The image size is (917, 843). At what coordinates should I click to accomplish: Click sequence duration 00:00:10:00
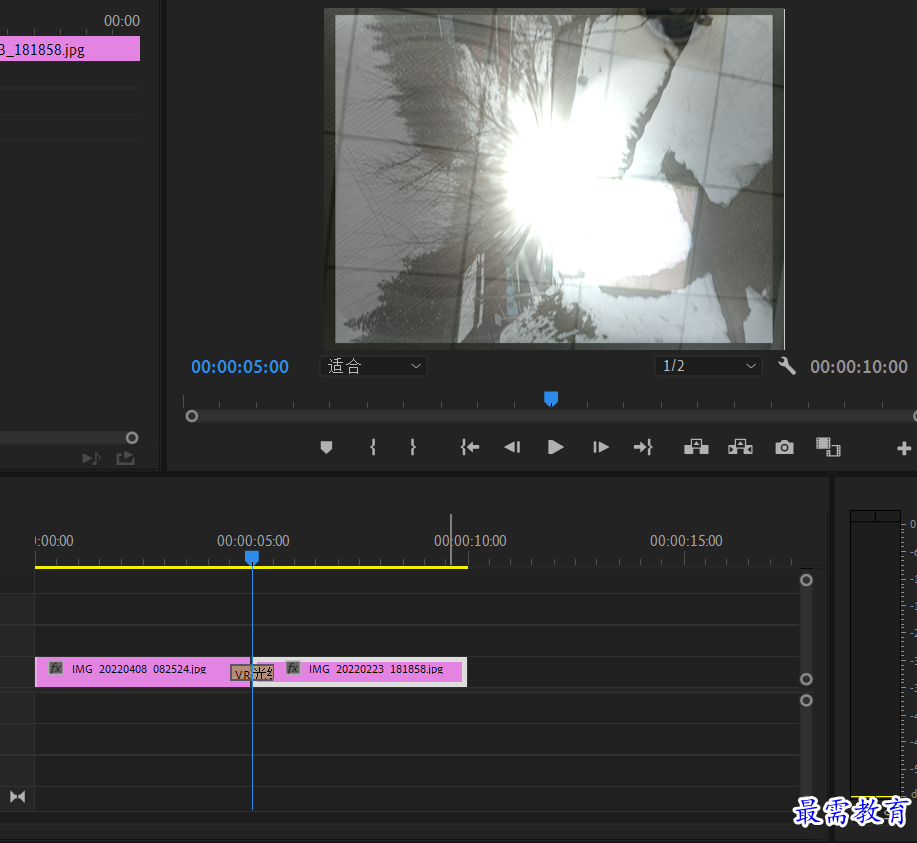tap(859, 367)
